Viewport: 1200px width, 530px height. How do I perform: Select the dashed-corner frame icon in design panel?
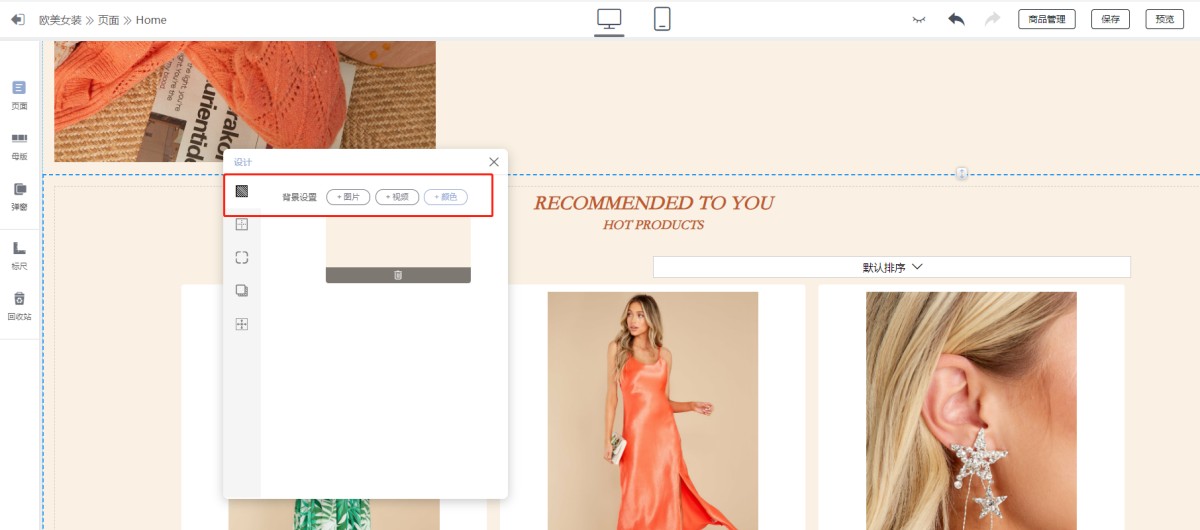pyautogui.click(x=241, y=257)
